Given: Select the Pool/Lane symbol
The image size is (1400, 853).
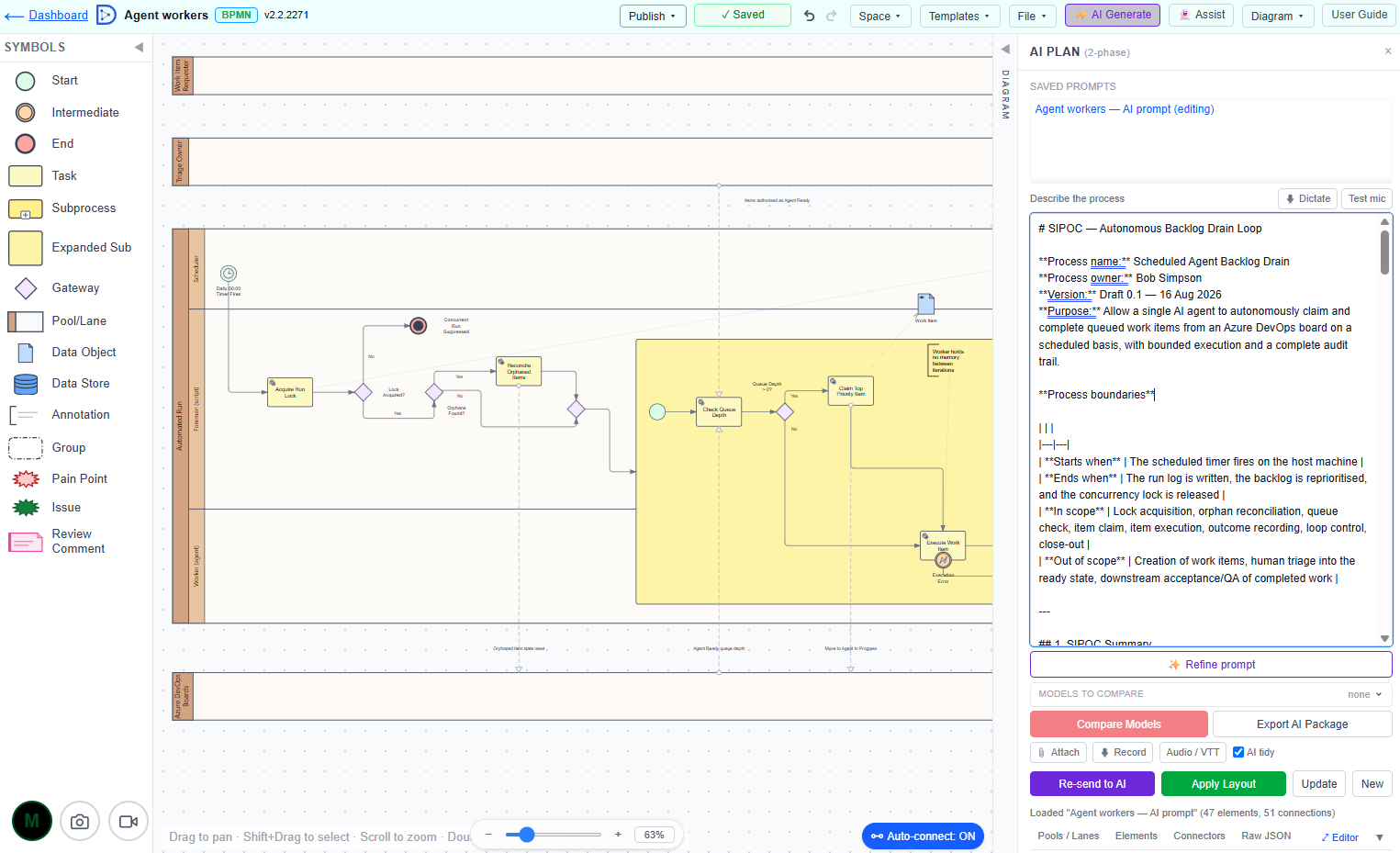Looking at the screenshot, I should click(x=26, y=321).
